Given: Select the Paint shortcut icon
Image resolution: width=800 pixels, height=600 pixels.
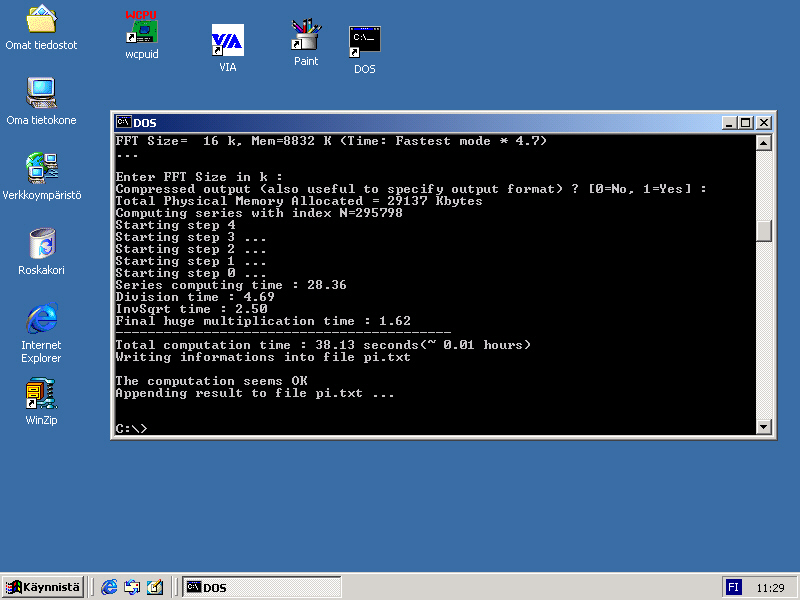Looking at the screenshot, I should [x=305, y=36].
